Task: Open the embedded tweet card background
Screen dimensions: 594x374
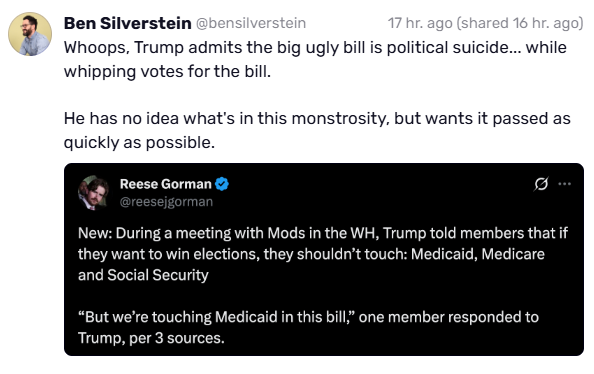Action: pyautogui.click(x=324, y=260)
